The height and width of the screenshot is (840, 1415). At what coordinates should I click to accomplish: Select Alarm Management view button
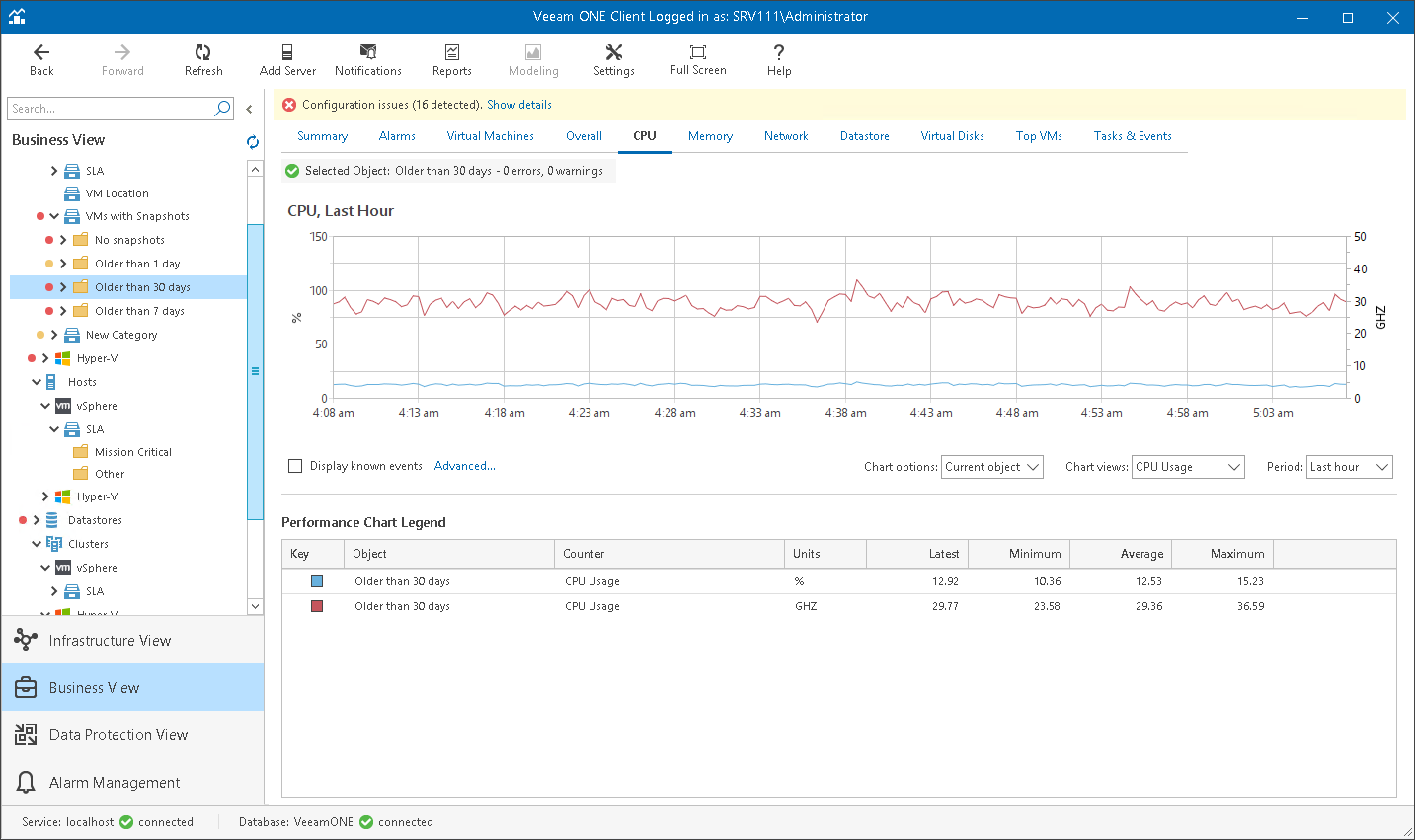(132, 782)
